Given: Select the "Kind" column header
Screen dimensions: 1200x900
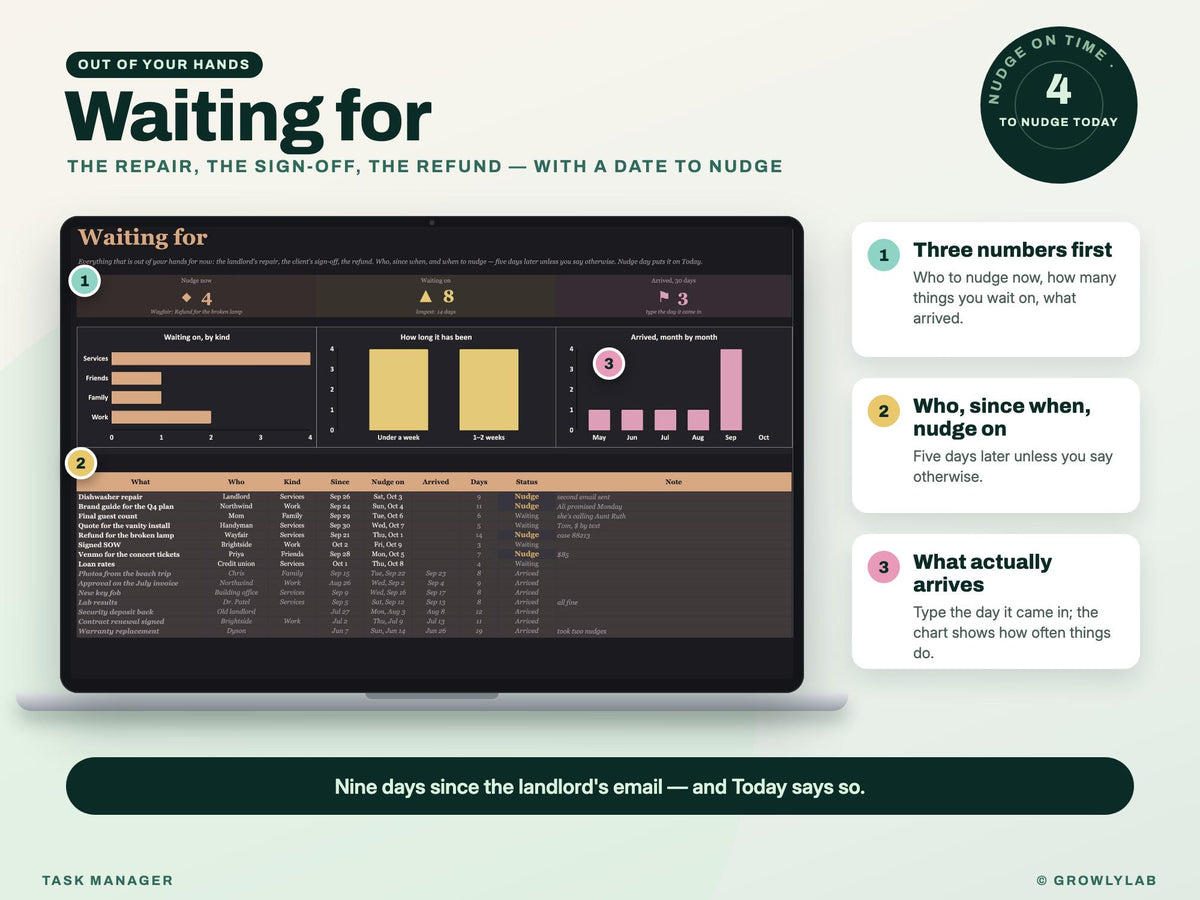Looking at the screenshot, I should tap(292, 482).
